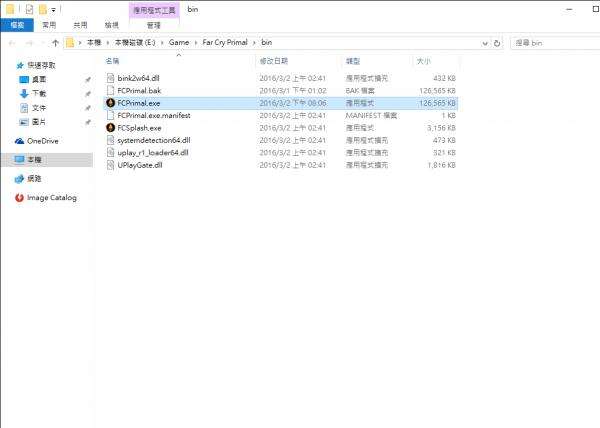Go back with the back arrow
This screenshot has height=428, width=600.
(x=12, y=43)
